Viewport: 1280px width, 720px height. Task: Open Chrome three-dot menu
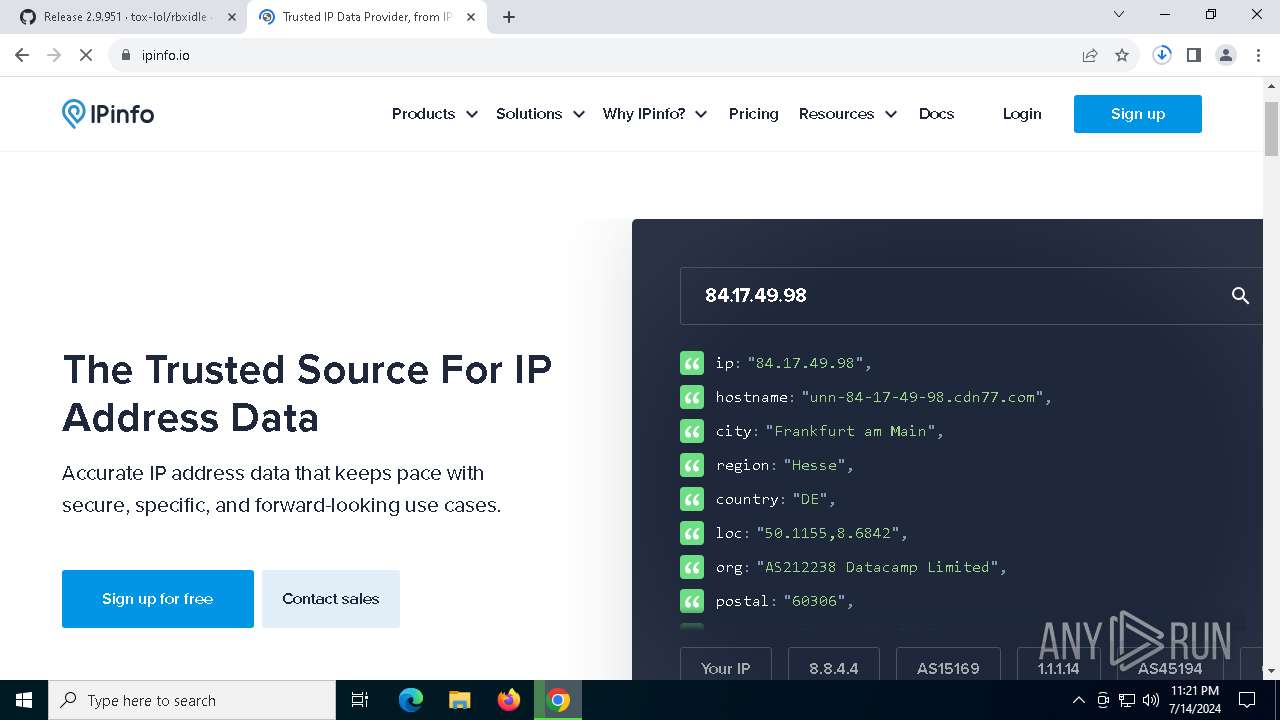coord(1258,55)
